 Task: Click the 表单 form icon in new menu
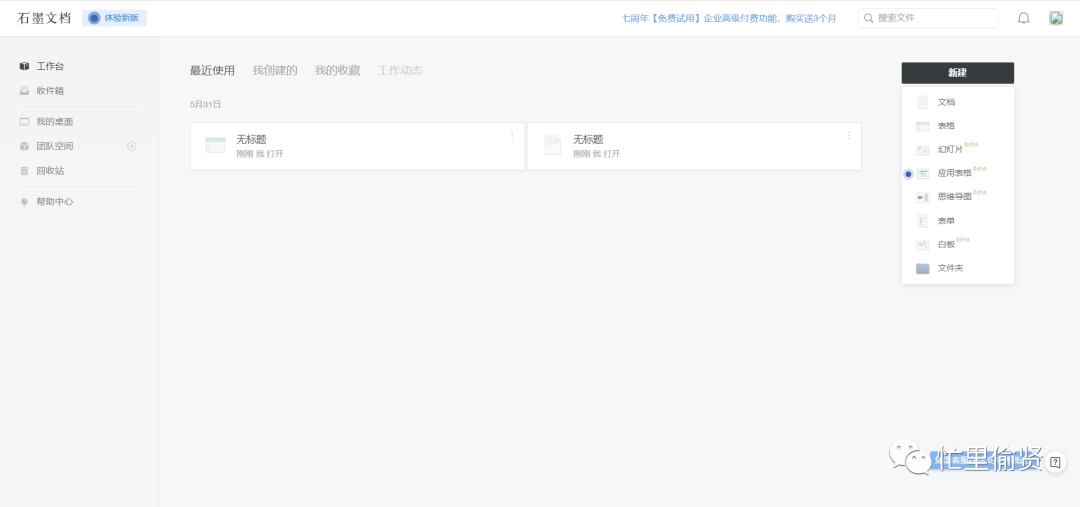(922, 221)
